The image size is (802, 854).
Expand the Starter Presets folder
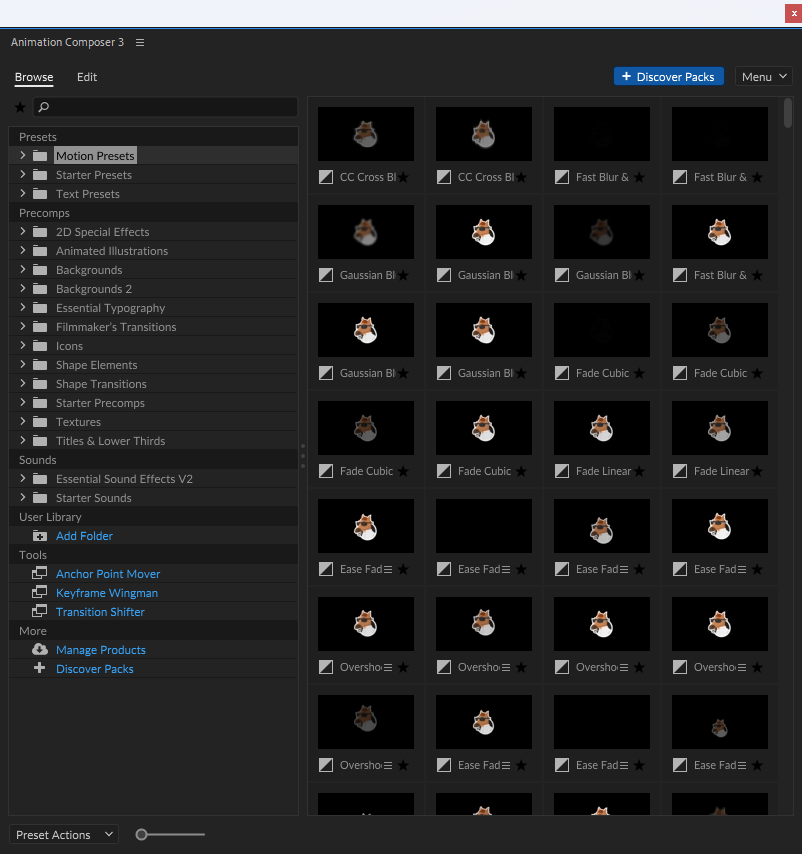pos(22,174)
